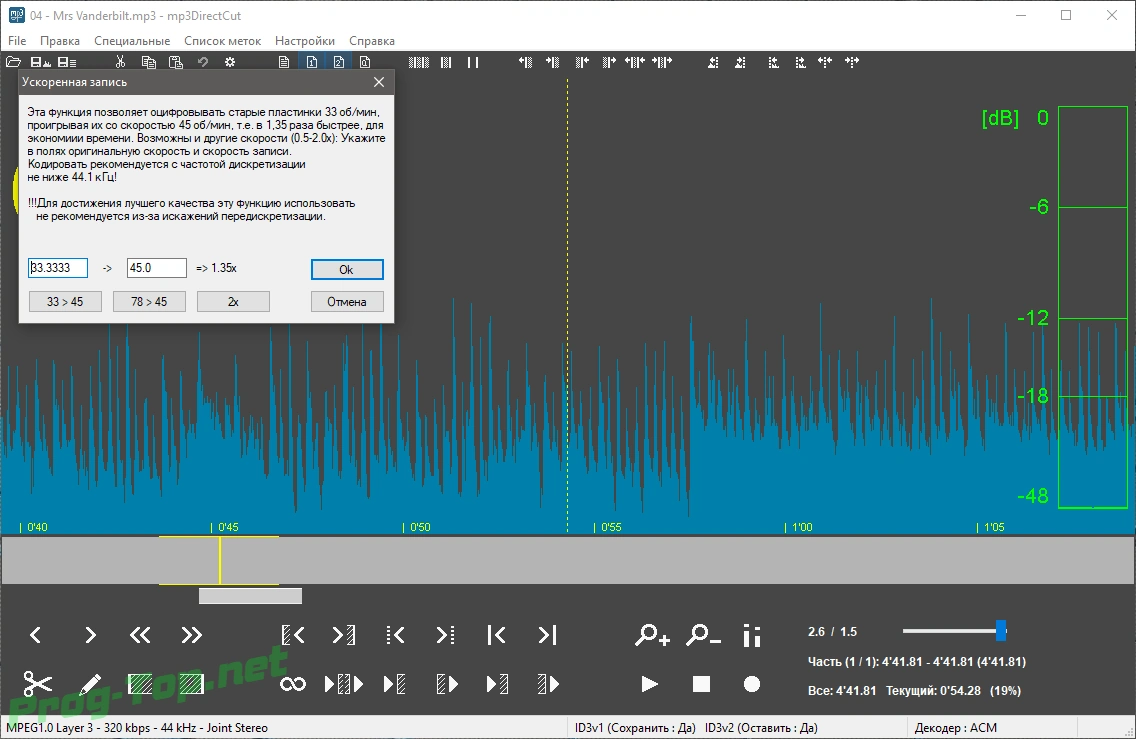The width and height of the screenshot is (1136, 739).
Task: Stop playback with the square button
Action: pos(701,684)
